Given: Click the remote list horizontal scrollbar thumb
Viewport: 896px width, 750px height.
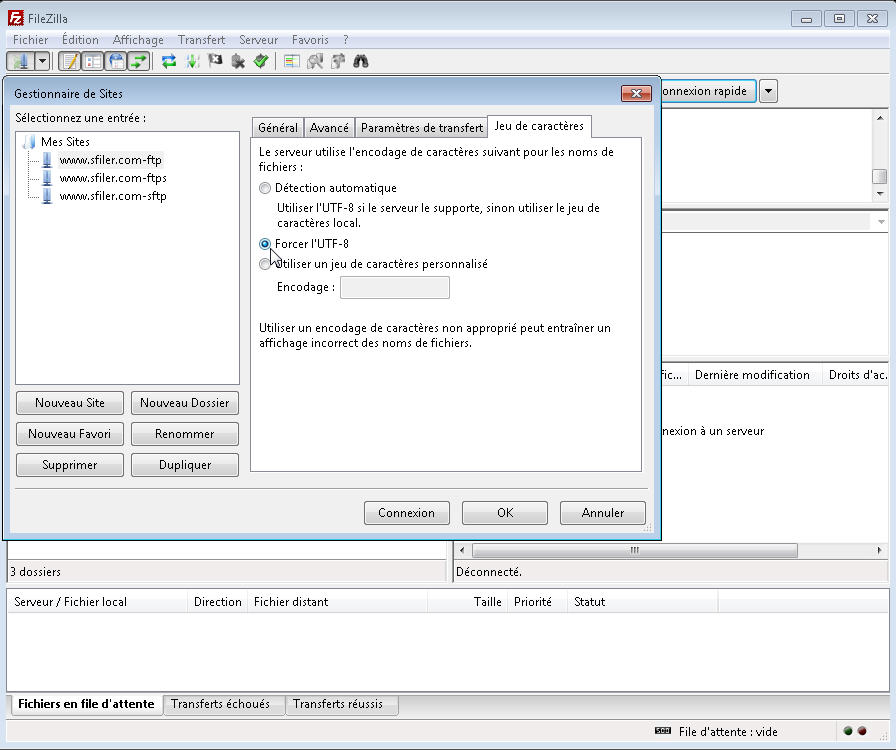Looking at the screenshot, I should click(634, 550).
